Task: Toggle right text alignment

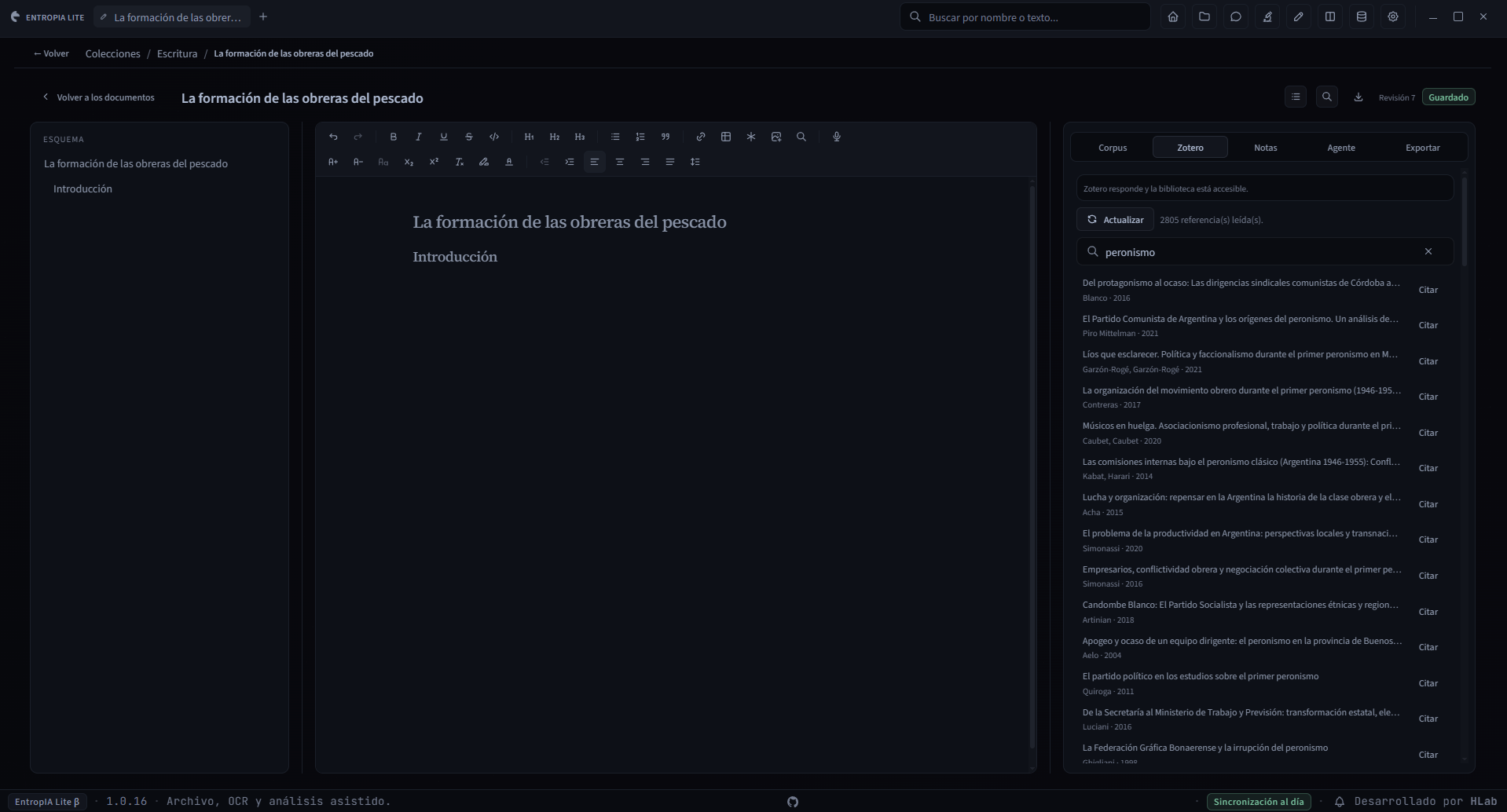Action: coord(645,162)
